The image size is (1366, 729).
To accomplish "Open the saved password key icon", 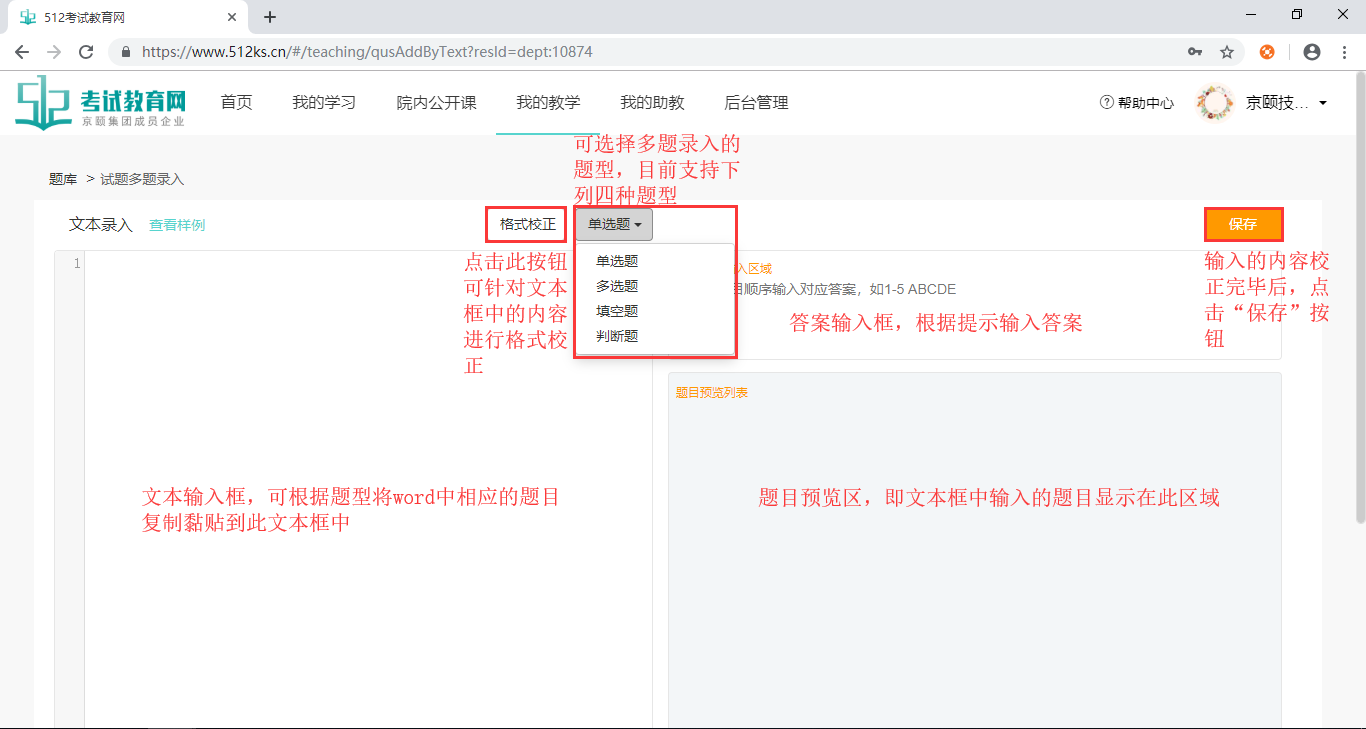I will tap(1195, 52).
